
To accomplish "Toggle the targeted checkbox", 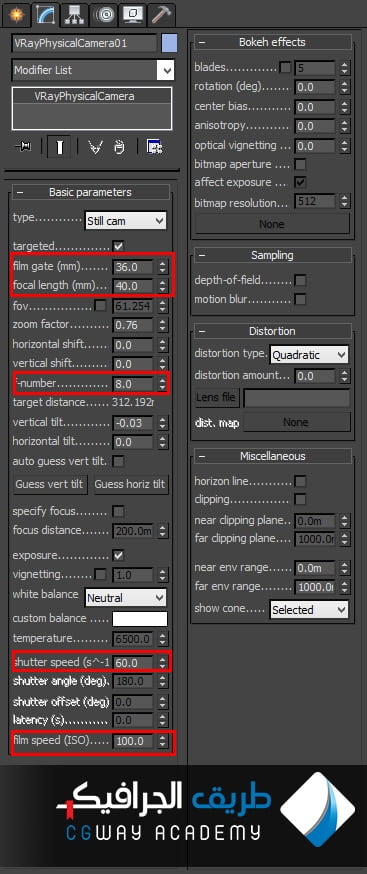I will 118,246.
